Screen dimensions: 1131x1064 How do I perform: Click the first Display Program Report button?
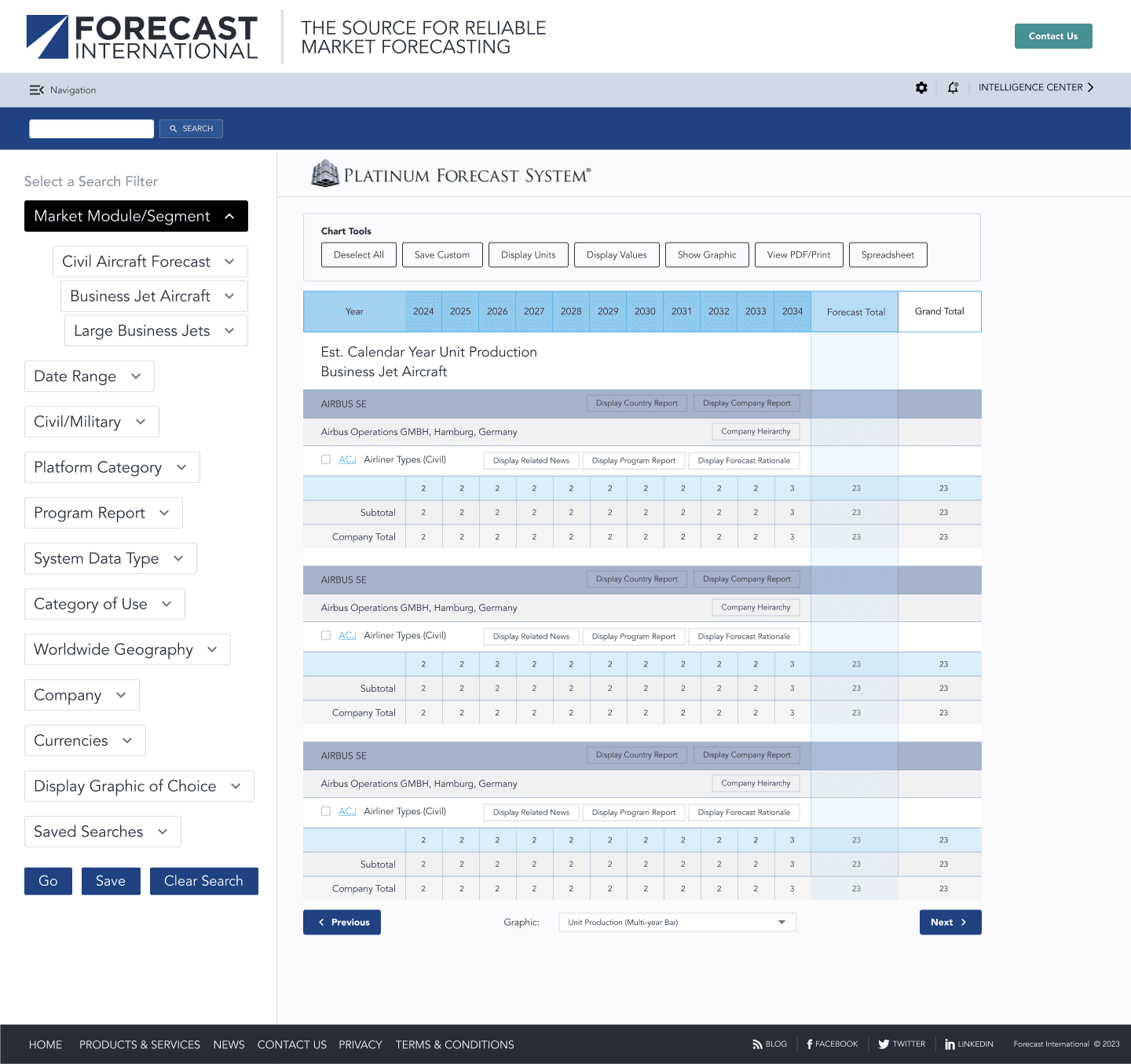(x=634, y=461)
